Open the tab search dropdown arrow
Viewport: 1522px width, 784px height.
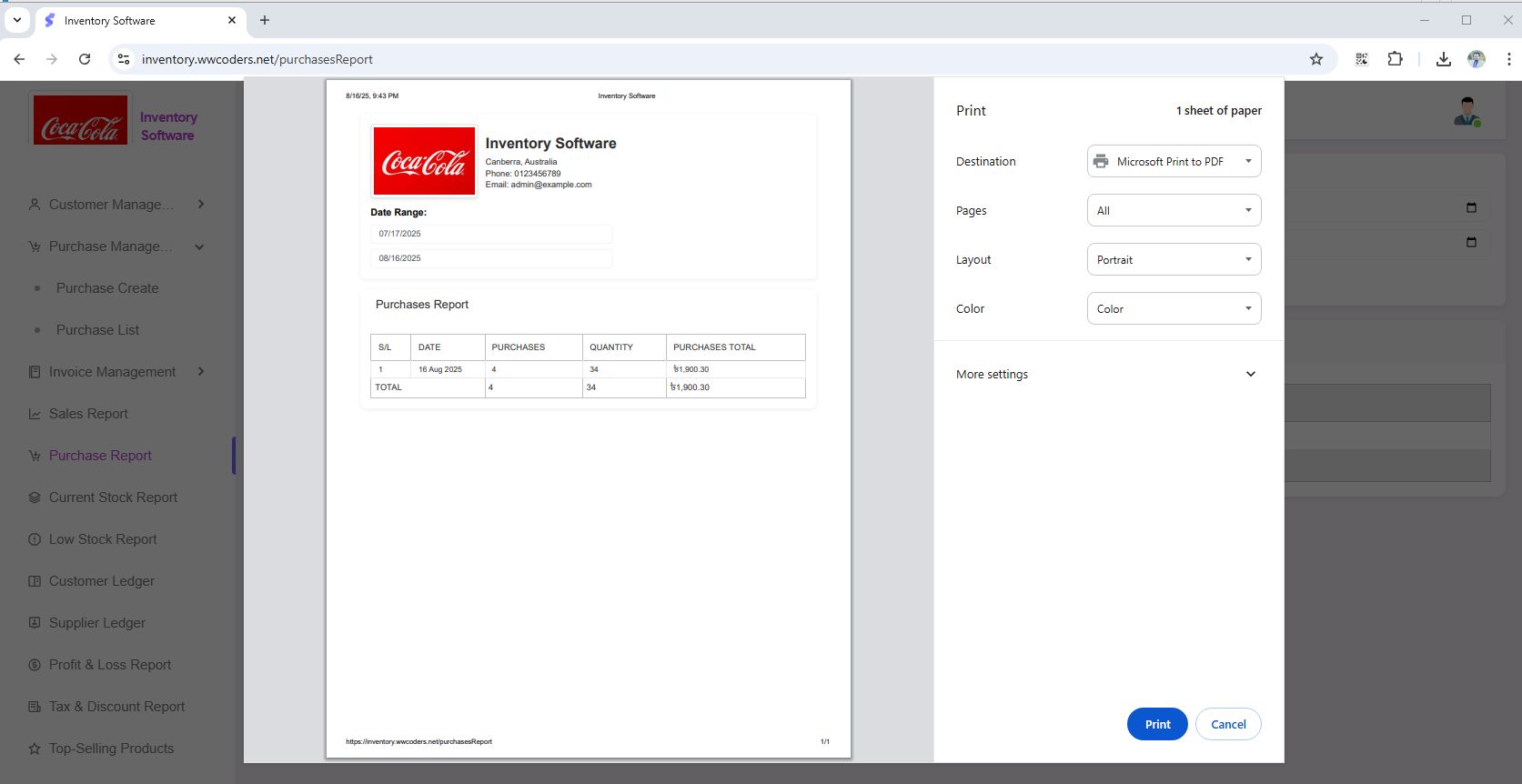click(16, 20)
